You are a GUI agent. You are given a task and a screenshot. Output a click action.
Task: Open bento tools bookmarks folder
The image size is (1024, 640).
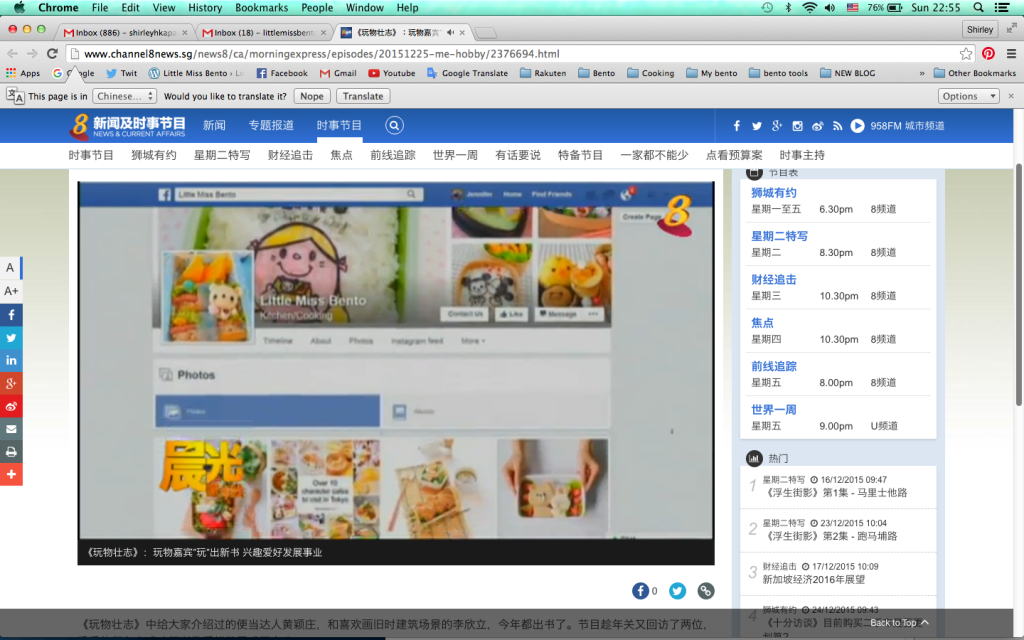778,73
